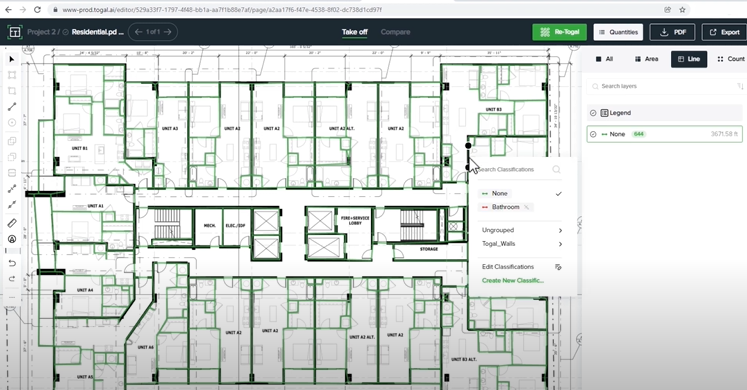Click the FIRE+SERVICE LOBBY room label

point(355,220)
